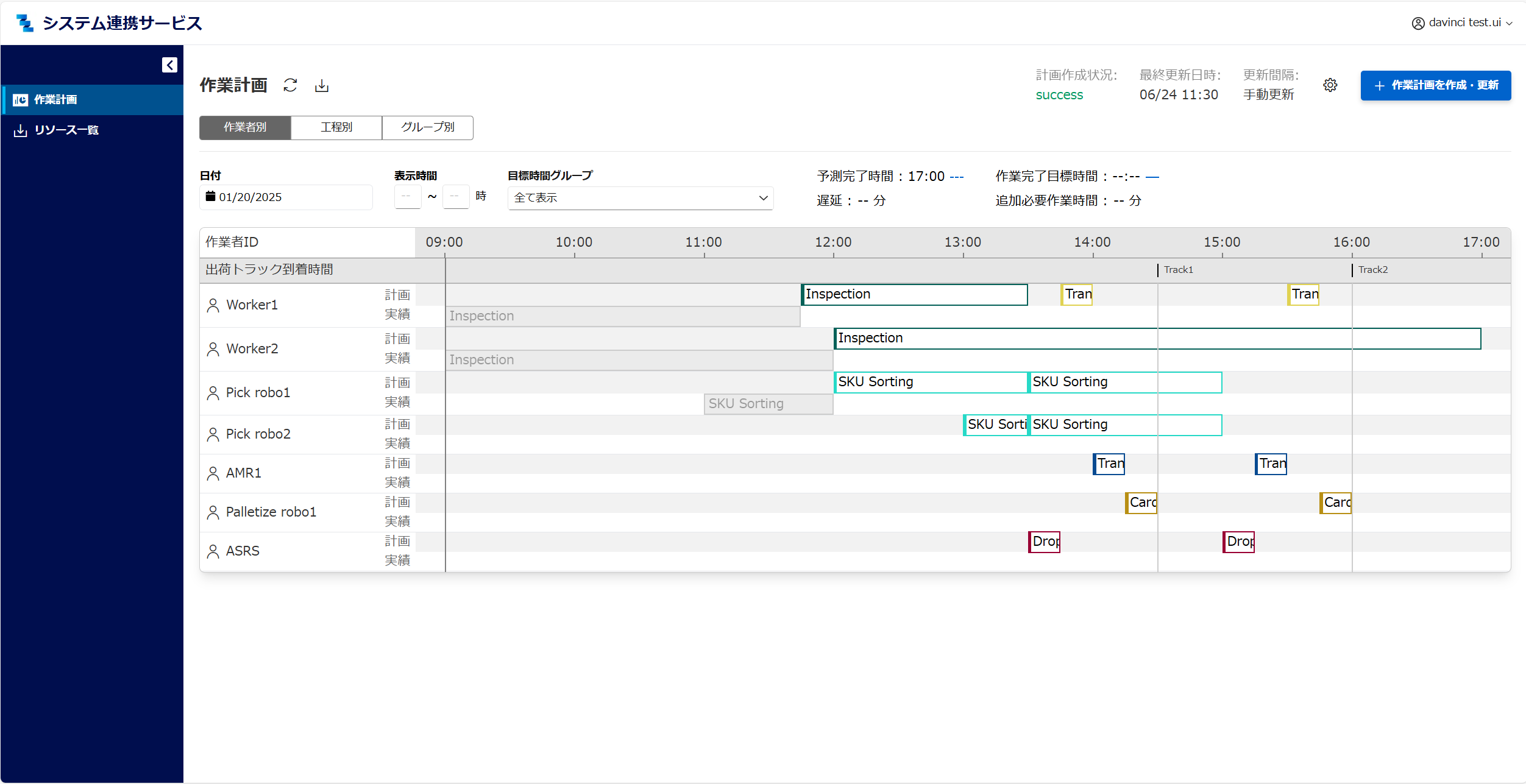Click the refresh icon beside 作業計画 title

pyautogui.click(x=290, y=85)
